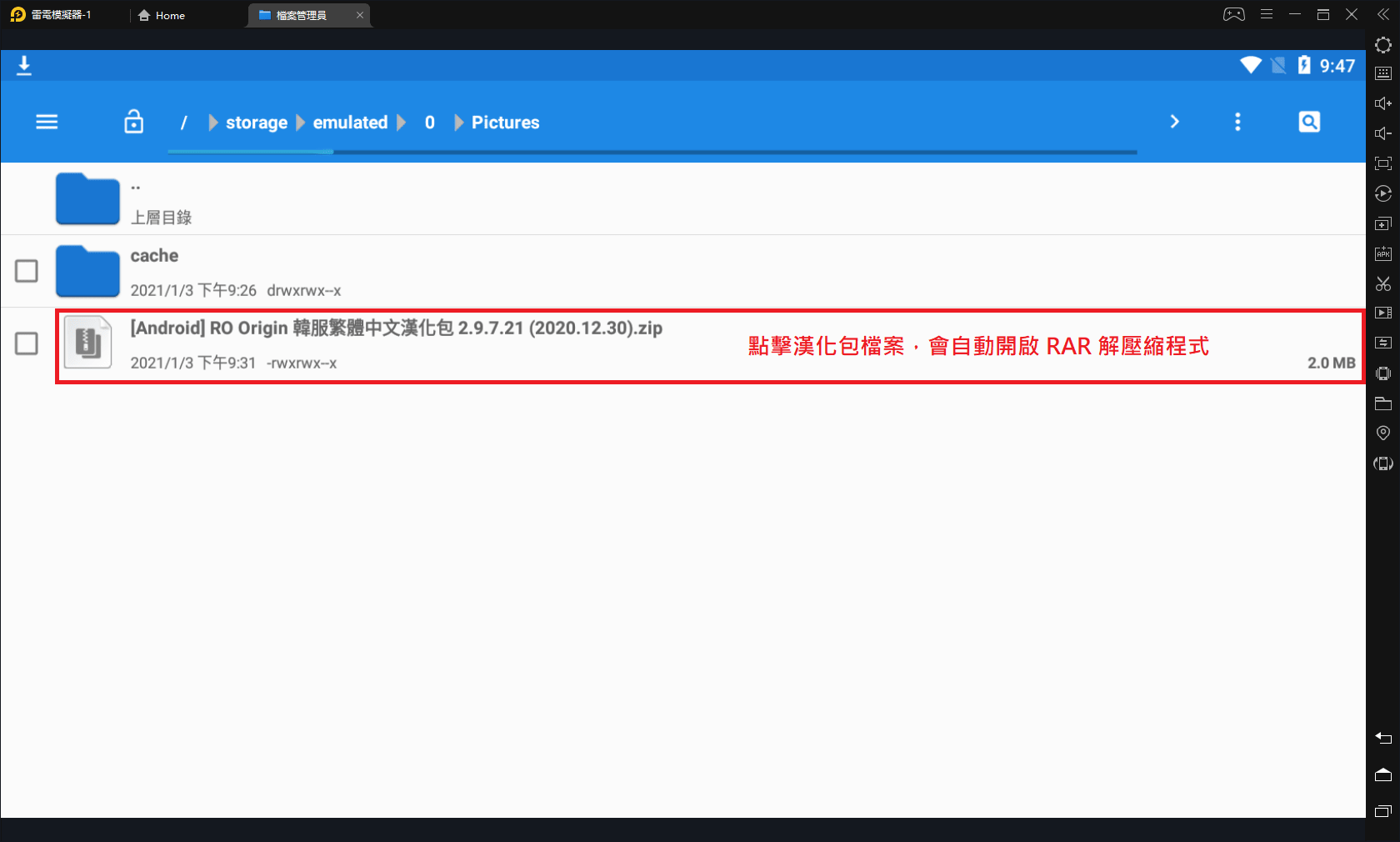The width and height of the screenshot is (1400, 842).
Task: Take a screenshot with scissors icon
Action: pyautogui.click(x=1383, y=283)
